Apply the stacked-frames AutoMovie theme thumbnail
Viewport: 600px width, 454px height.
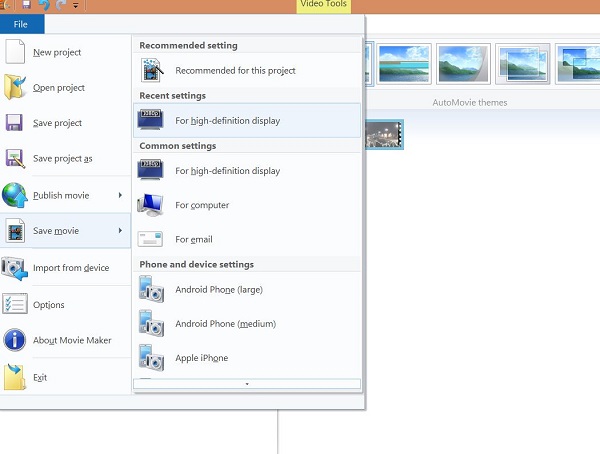(x=523, y=64)
